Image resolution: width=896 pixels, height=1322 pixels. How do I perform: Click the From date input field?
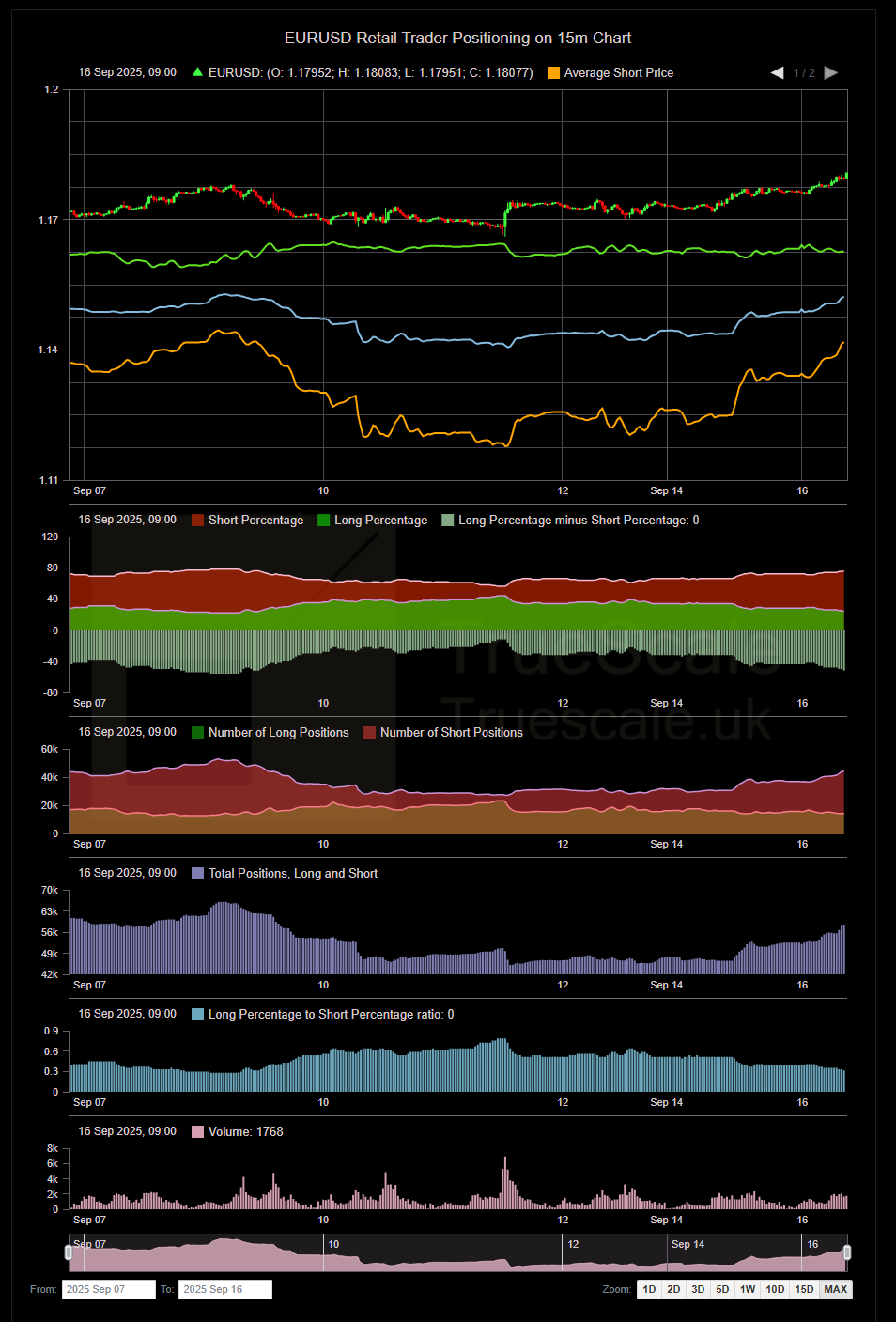[108, 1289]
